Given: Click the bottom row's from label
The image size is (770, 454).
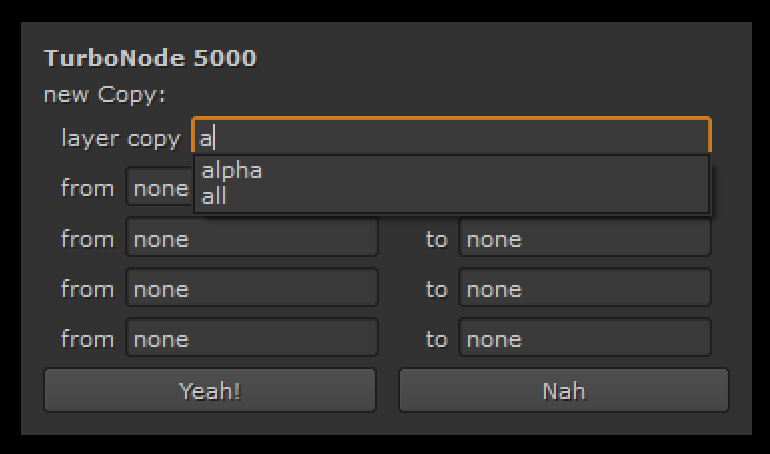Looking at the screenshot, I should (87, 339).
